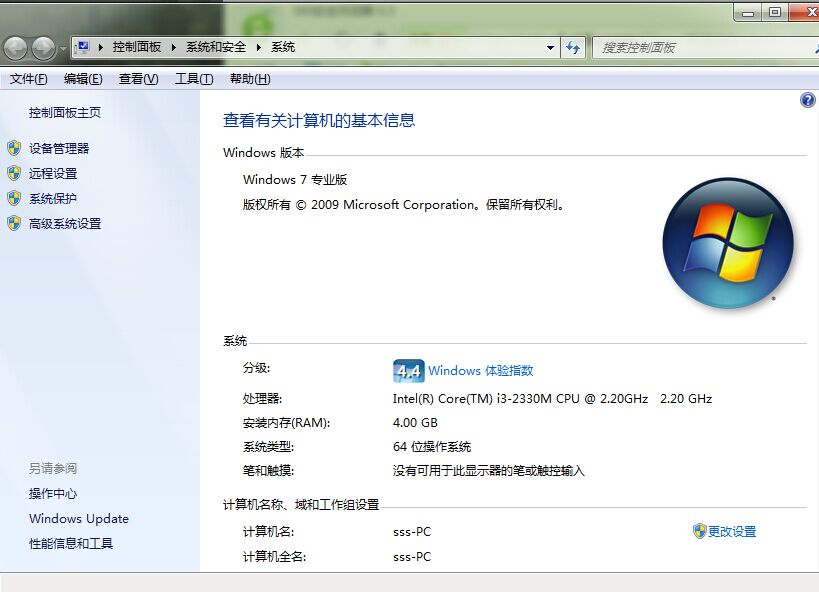Refresh the page with the refresh icon
The image size is (819, 592).
(573, 48)
